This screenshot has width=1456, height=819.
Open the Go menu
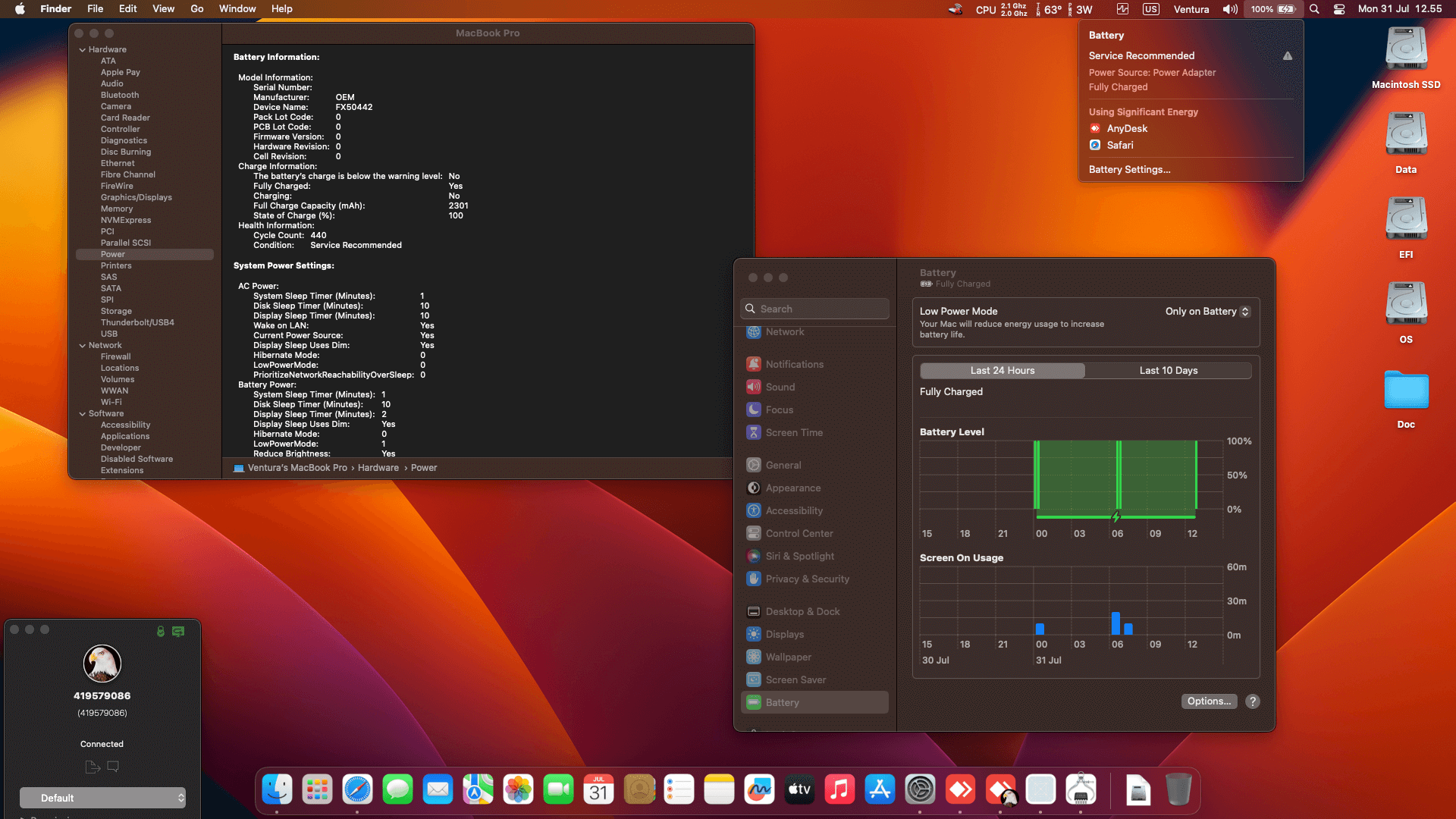pyautogui.click(x=197, y=9)
